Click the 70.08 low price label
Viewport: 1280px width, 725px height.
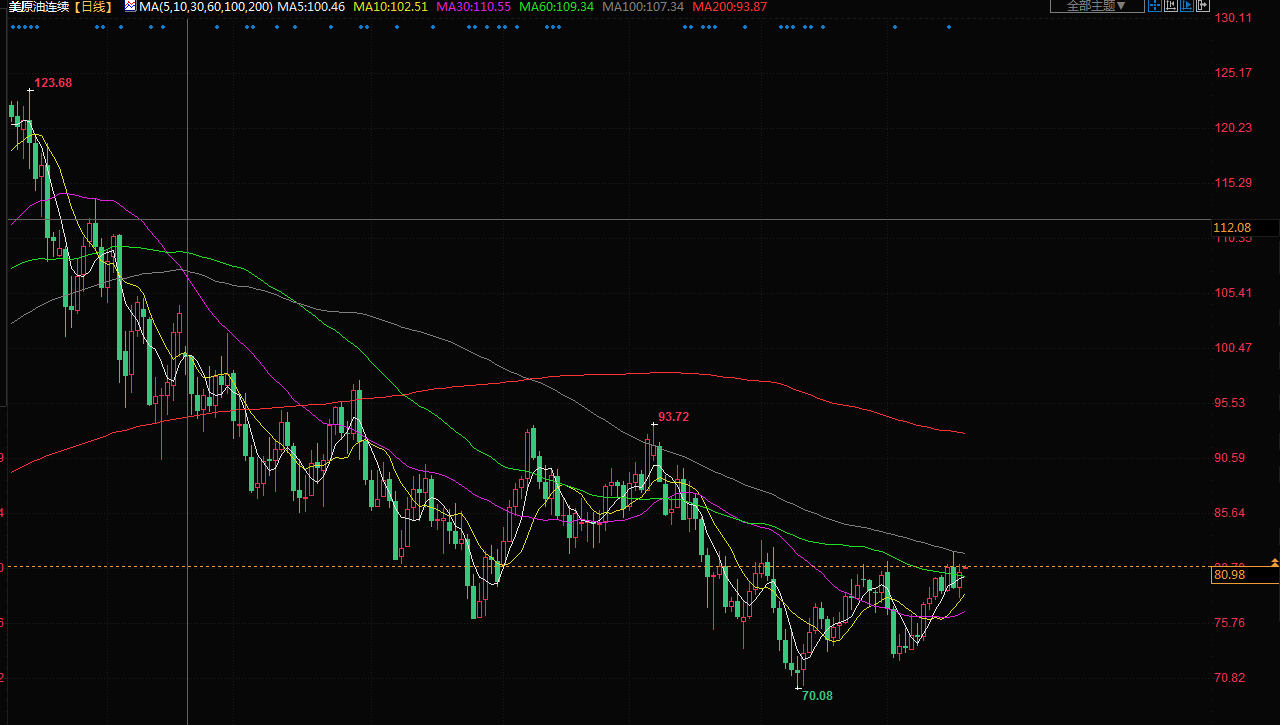(x=817, y=695)
